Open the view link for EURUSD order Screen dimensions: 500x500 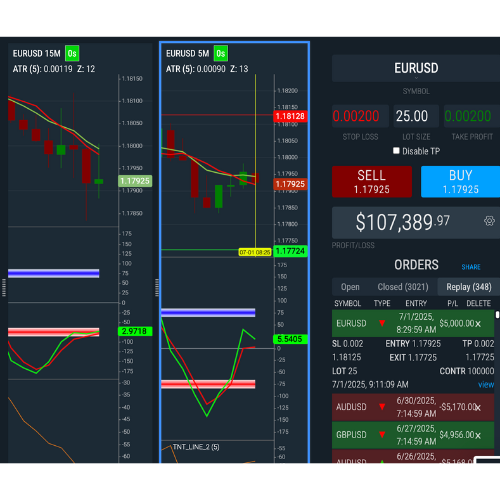point(486,385)
